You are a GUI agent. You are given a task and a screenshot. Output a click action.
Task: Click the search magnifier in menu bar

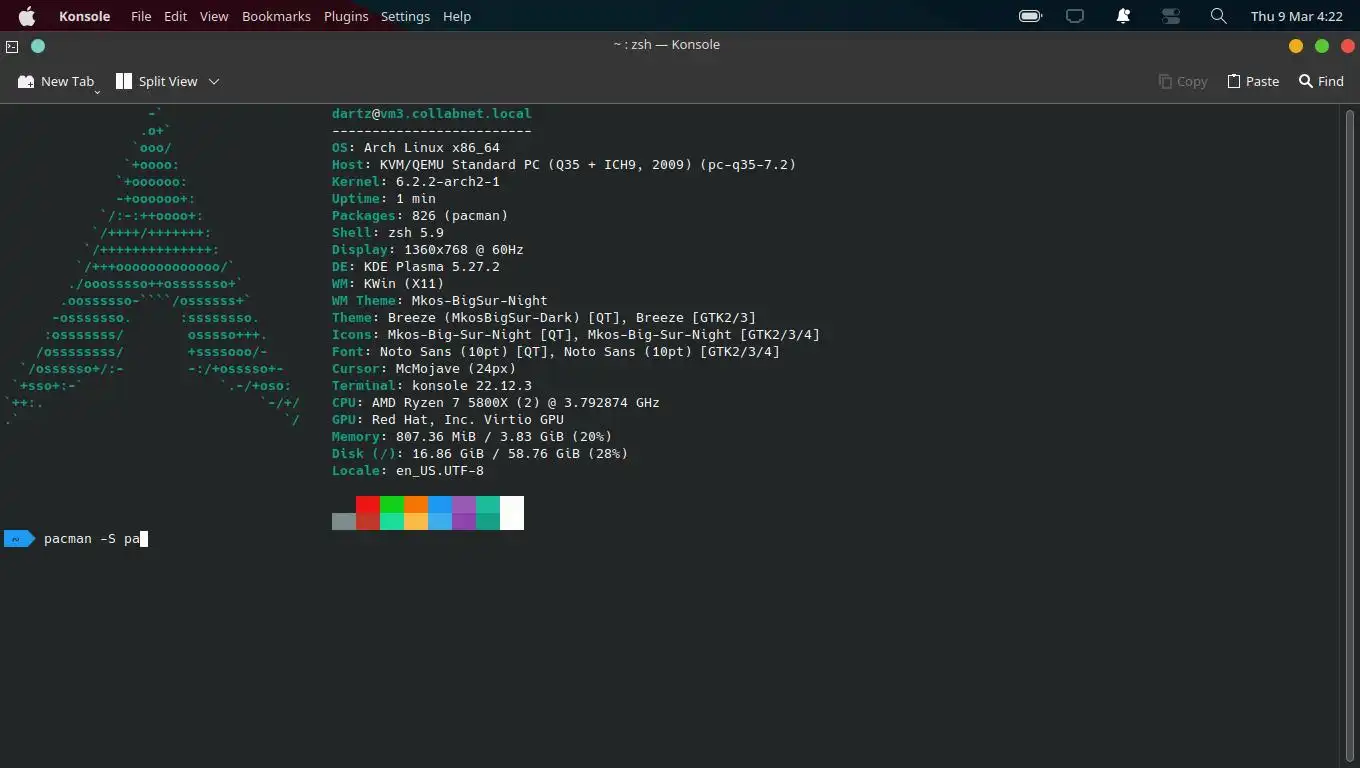tap(1218, 16)
